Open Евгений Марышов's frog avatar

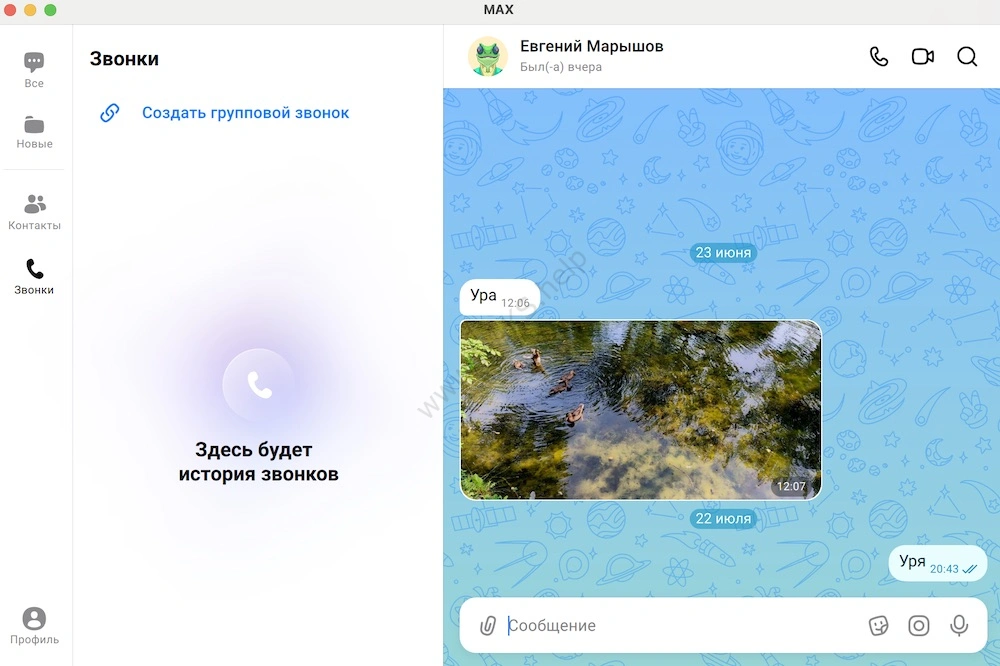point(488,57)
